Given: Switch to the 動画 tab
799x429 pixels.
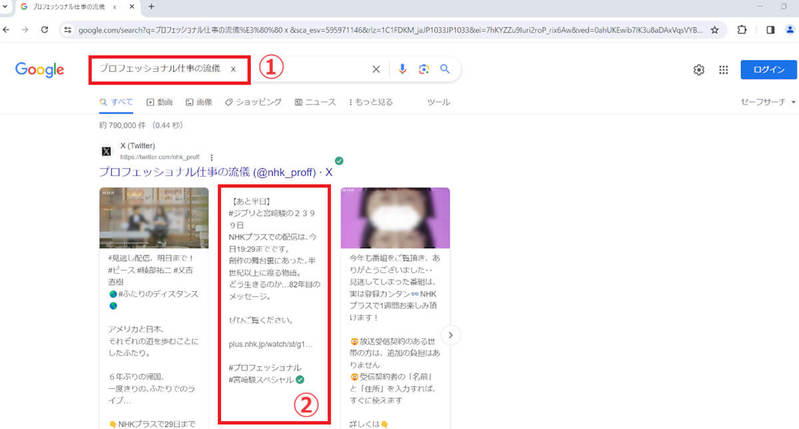Looking at the screenshot, I should [x=159, y=102].
